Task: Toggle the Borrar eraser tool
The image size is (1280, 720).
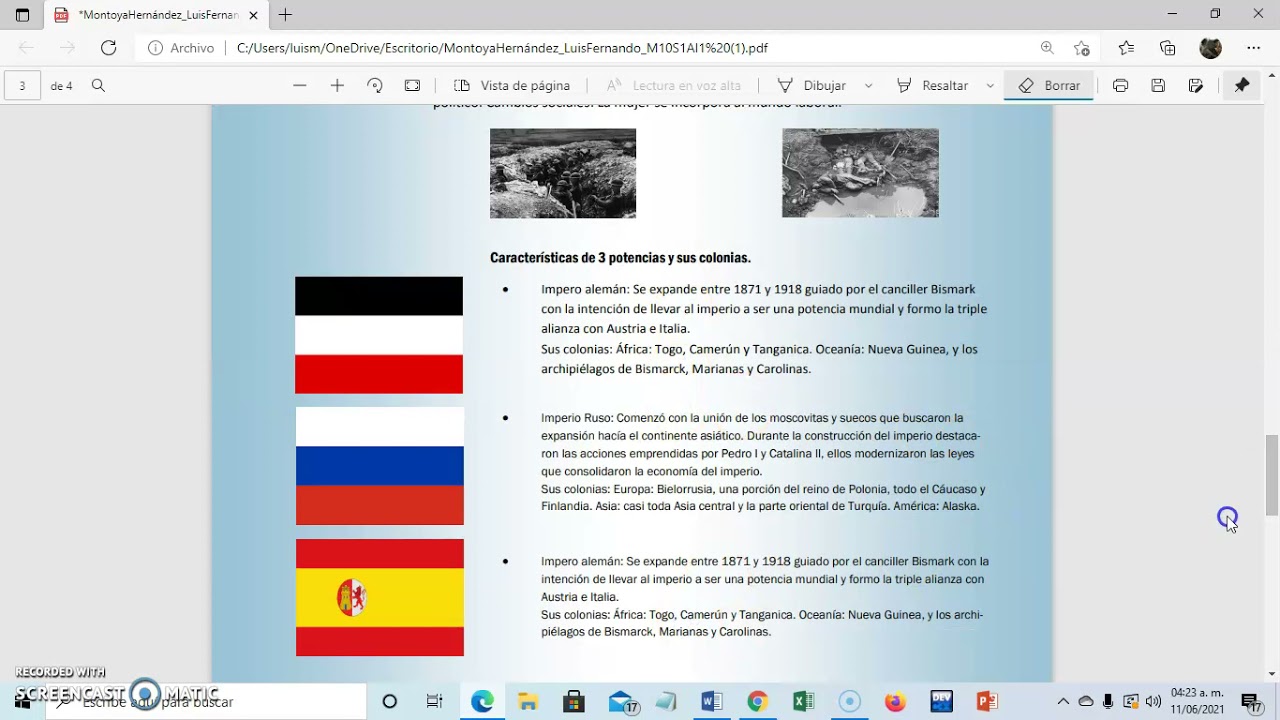Action: [x=1049, y=86]
